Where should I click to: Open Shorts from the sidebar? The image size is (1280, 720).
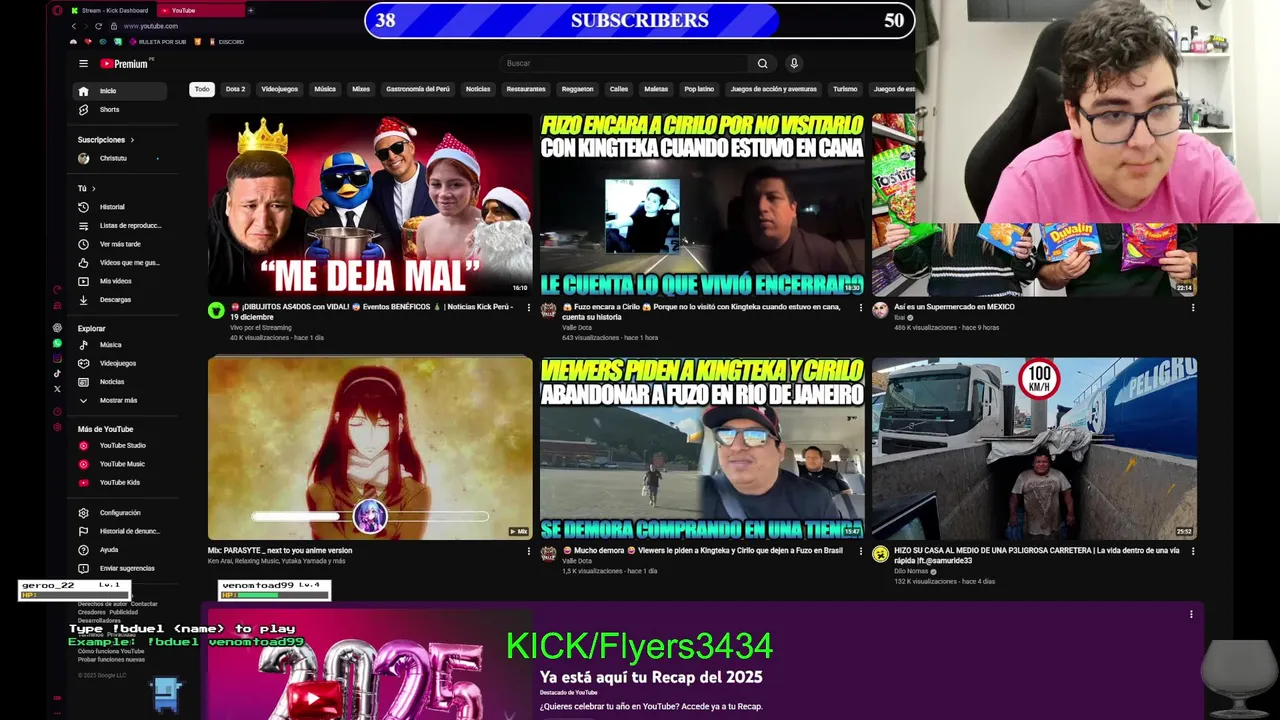tap(119, 109)
